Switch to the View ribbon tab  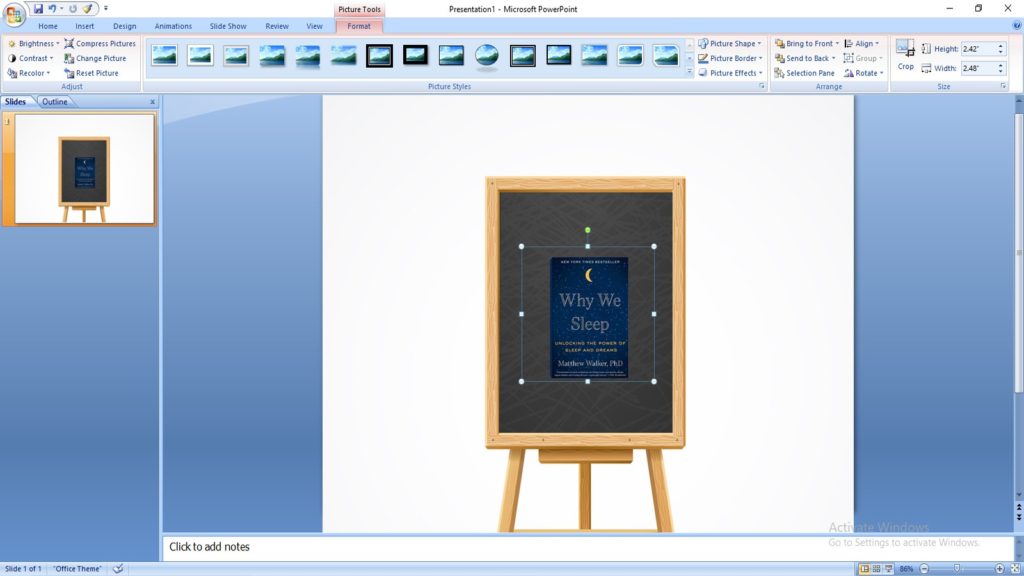[314, 26]
